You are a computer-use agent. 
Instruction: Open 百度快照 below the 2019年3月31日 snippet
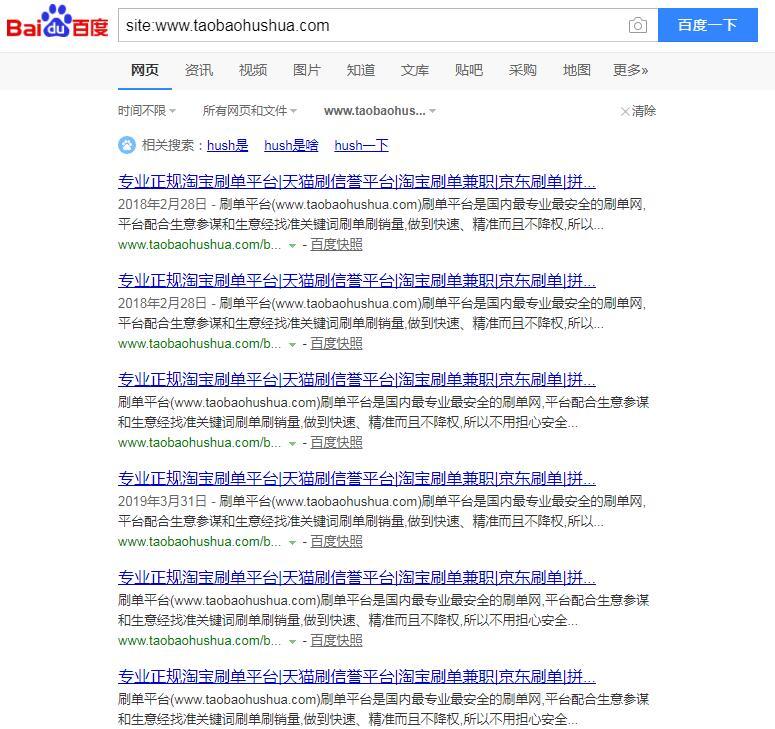pos(336,542)
